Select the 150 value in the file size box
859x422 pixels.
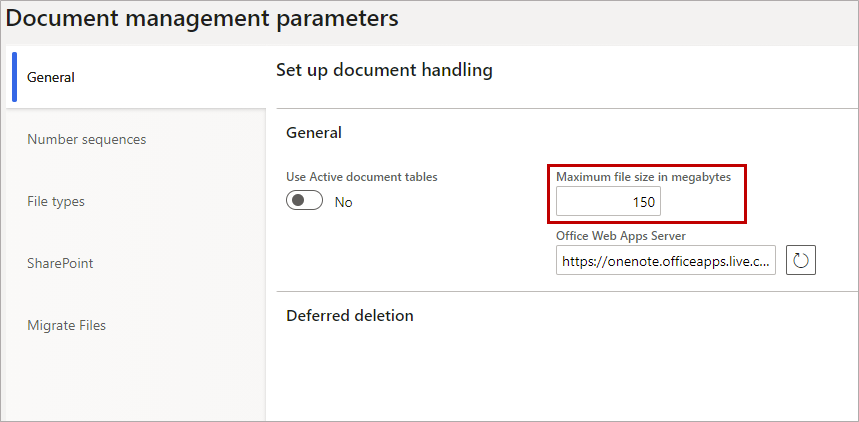644,202
